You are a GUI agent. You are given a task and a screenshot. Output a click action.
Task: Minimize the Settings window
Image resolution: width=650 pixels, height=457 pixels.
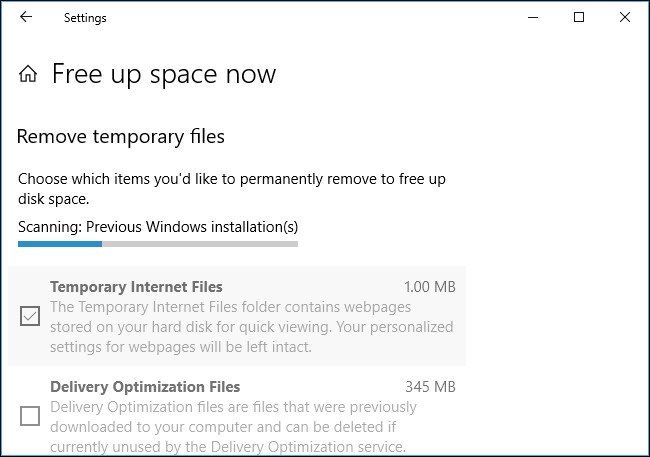coord(533,17)
